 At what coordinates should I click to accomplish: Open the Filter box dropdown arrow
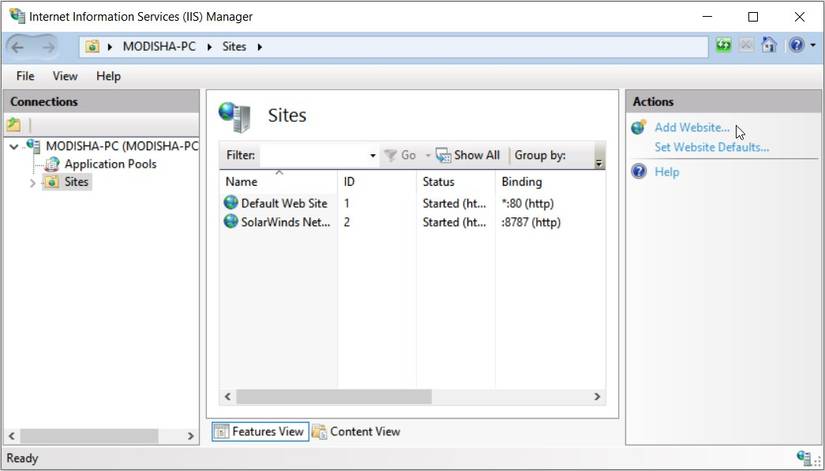pyautogui.click(x=373, y=156)
